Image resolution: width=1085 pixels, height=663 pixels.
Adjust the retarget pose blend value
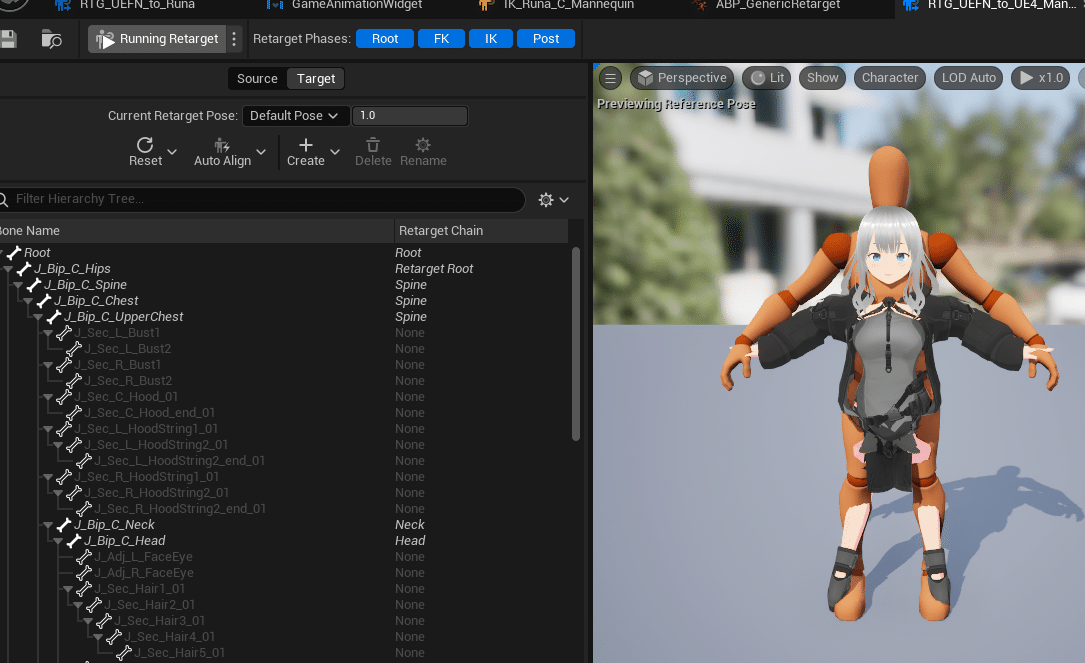pos(410,115)
